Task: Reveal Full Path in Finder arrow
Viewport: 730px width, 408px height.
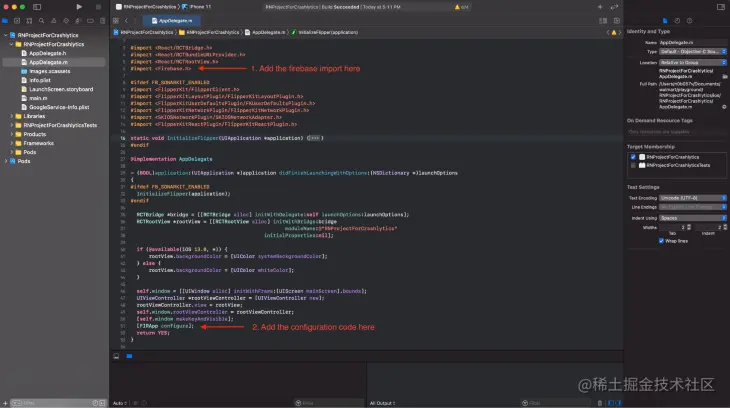Action: [x=724, y=107]
